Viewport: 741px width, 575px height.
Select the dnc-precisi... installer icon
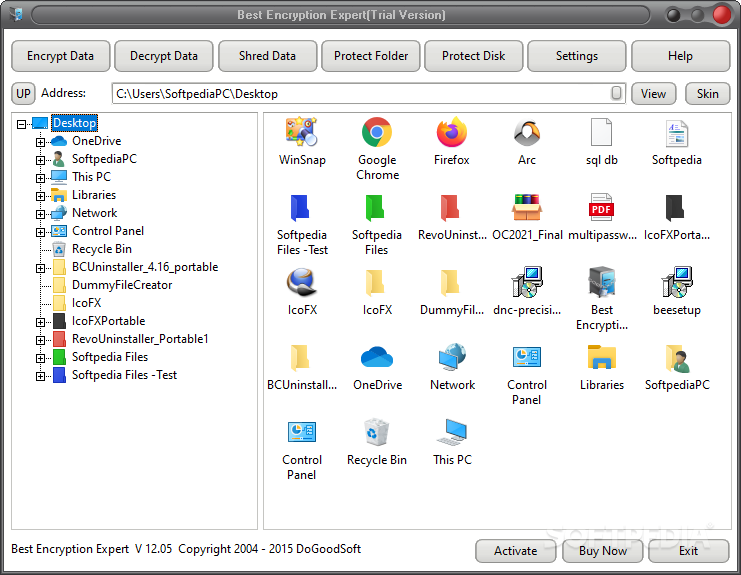[x=526, y=282]
